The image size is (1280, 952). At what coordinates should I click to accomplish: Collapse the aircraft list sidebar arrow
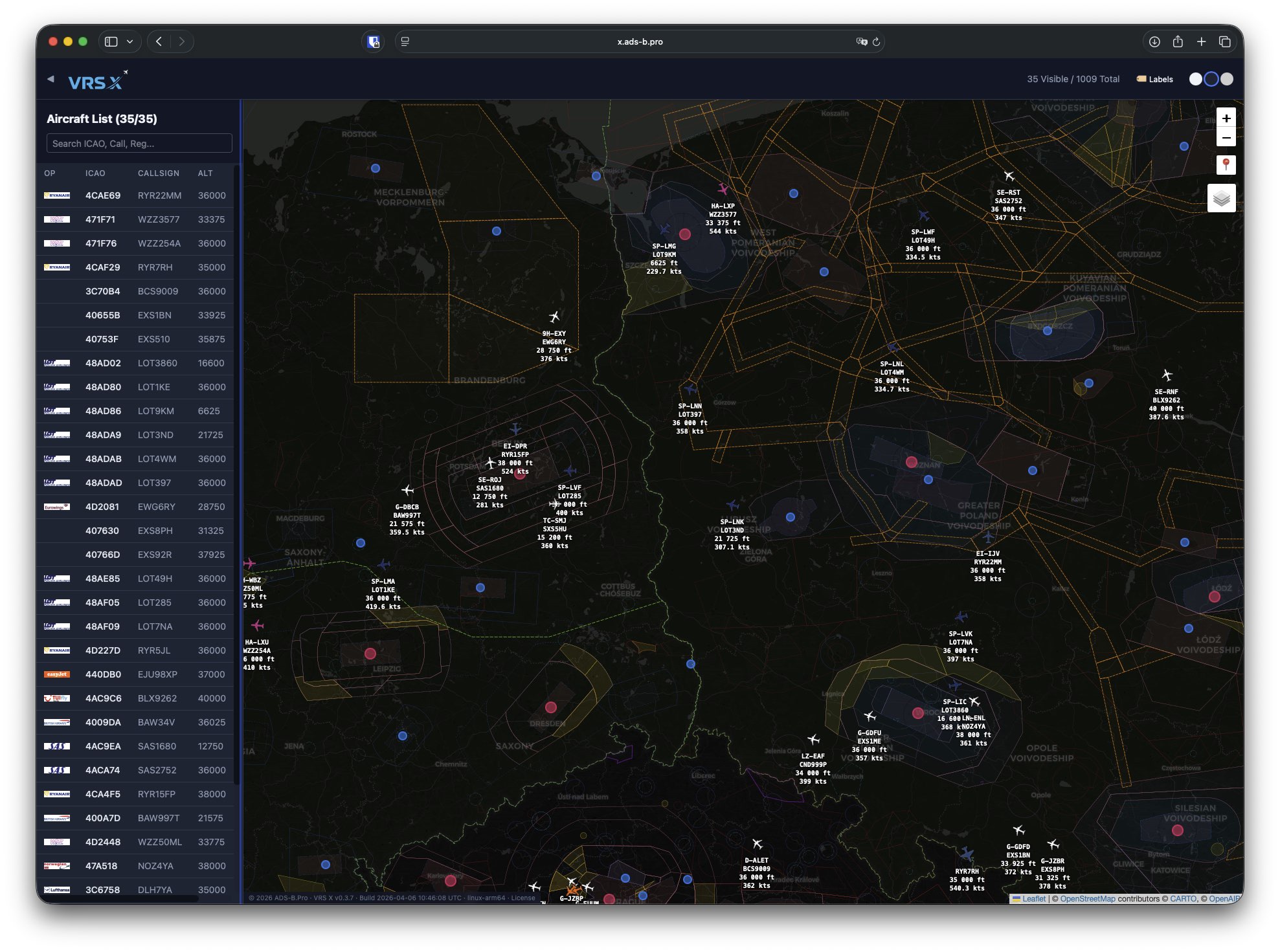coord(51,79)
